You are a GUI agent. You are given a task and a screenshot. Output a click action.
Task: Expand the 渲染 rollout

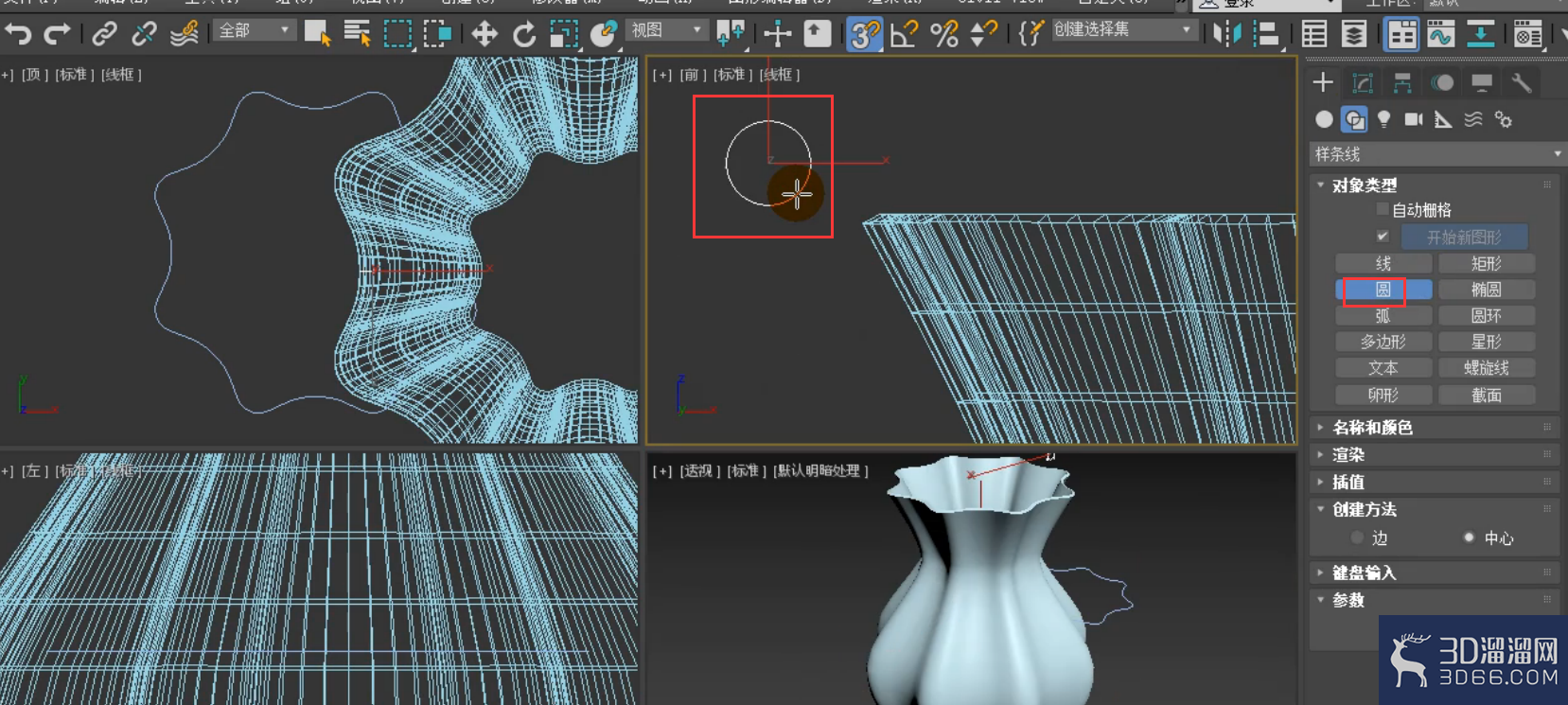pyautogui.click(x=1436, y=455)
